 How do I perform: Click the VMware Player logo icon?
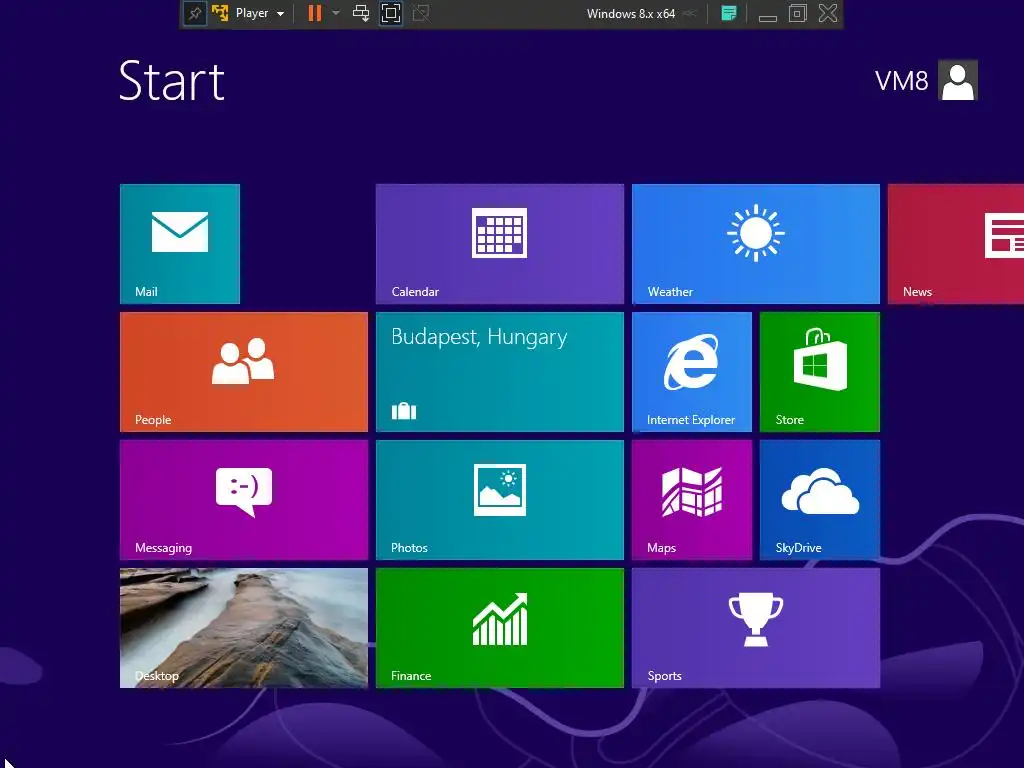220,13
